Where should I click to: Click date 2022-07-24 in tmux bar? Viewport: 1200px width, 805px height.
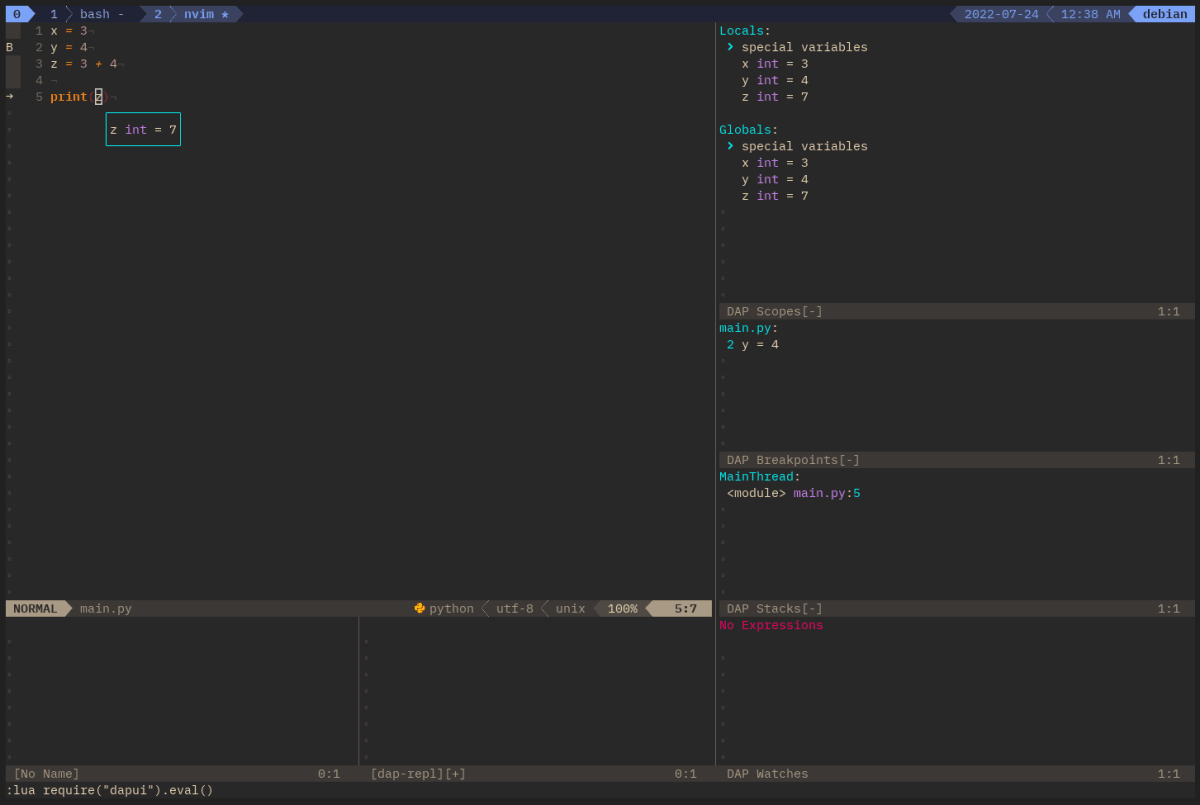1001,14
